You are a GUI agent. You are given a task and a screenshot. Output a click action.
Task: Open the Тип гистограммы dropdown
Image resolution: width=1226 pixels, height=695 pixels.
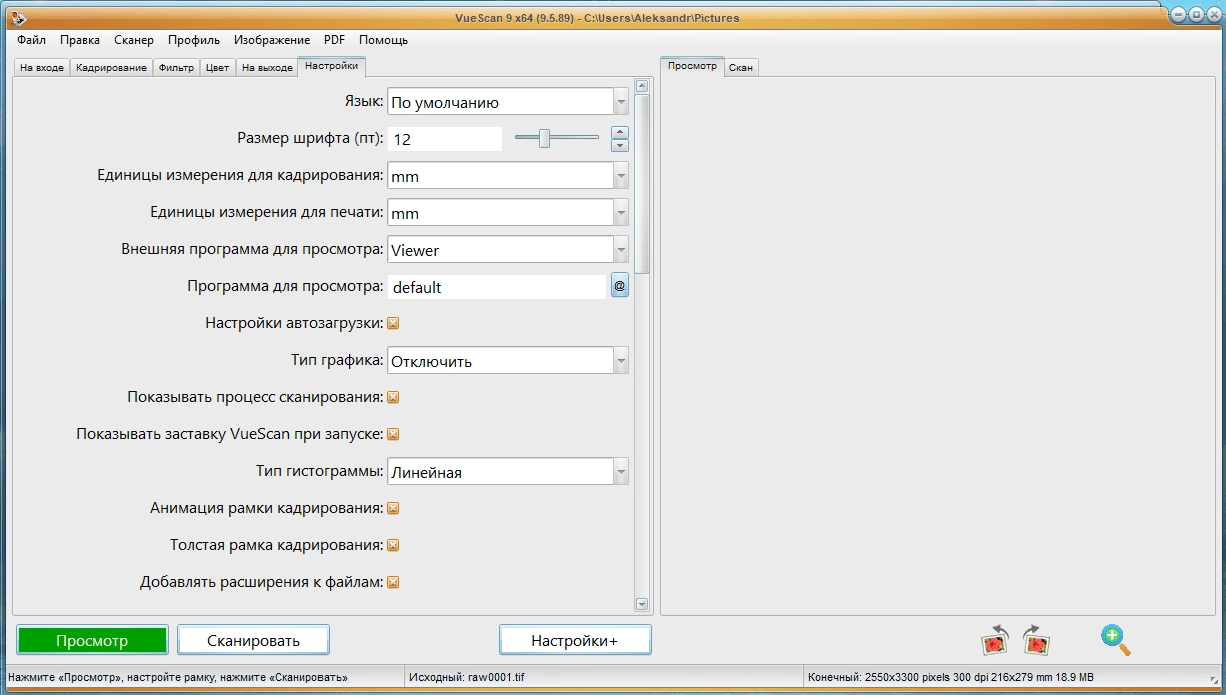(x=508, y=472)
